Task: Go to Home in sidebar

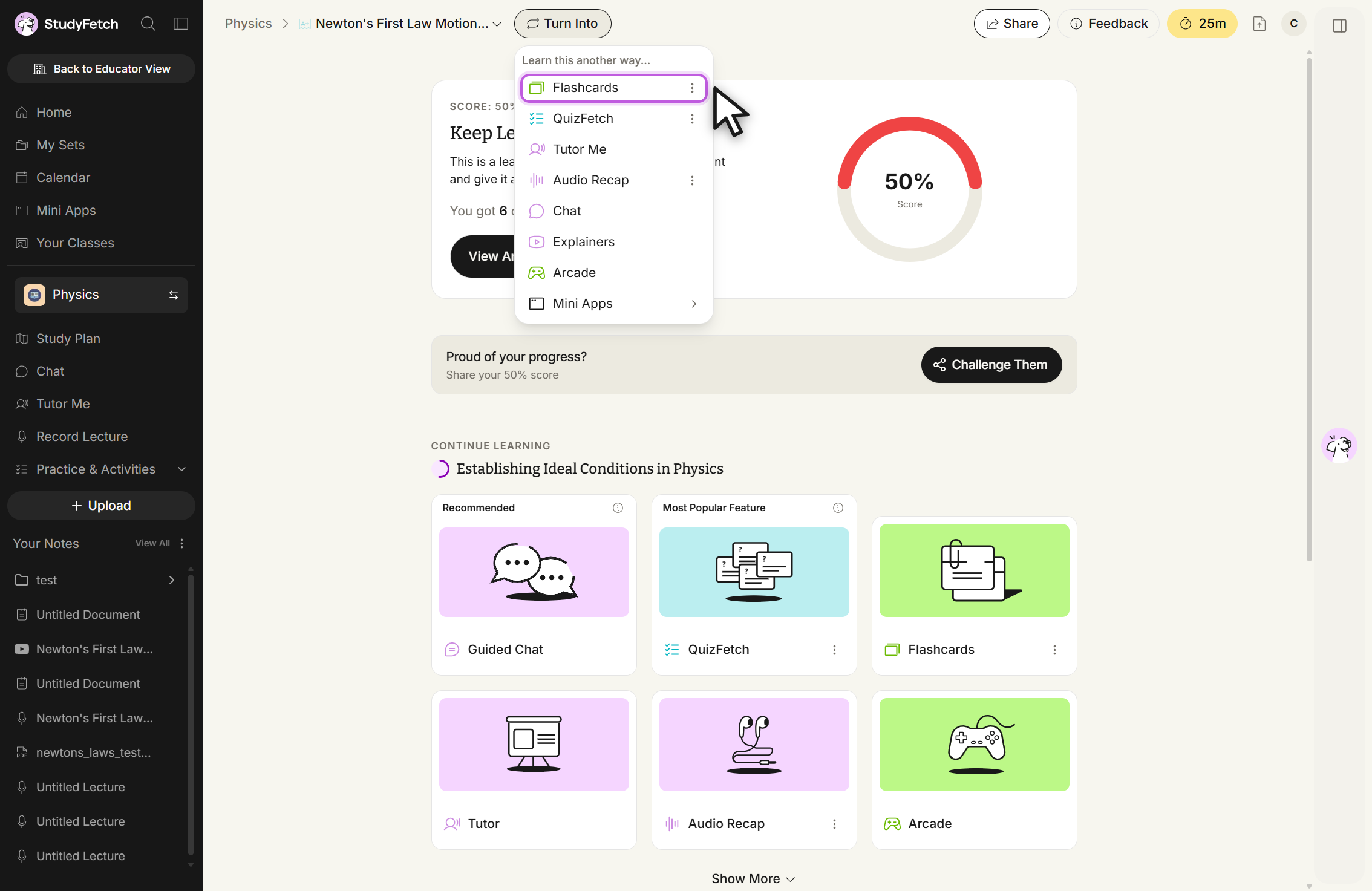Action: point(101,113)
